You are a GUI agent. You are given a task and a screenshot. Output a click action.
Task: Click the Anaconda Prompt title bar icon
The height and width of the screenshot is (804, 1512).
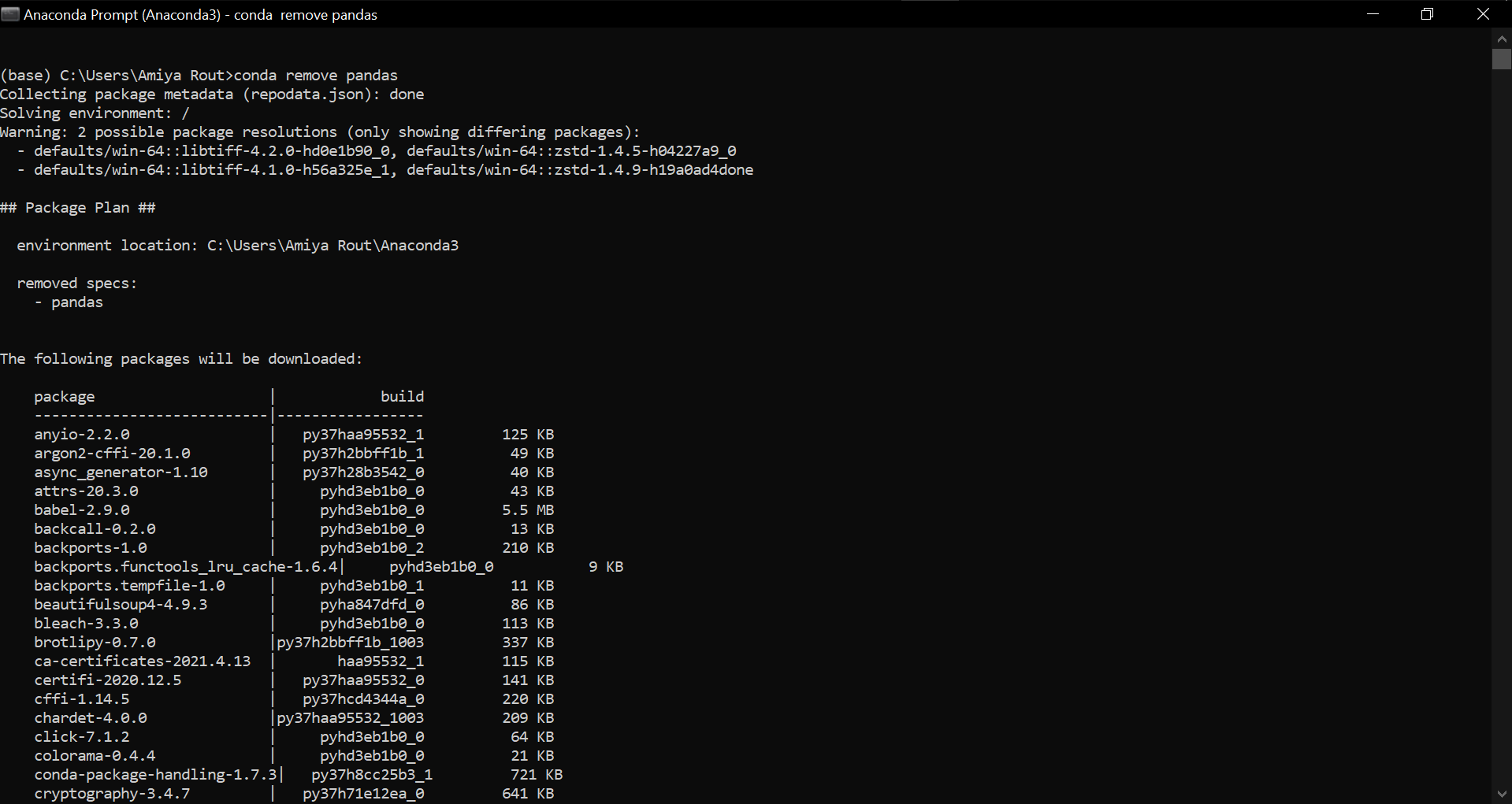[x=10, y=14]
